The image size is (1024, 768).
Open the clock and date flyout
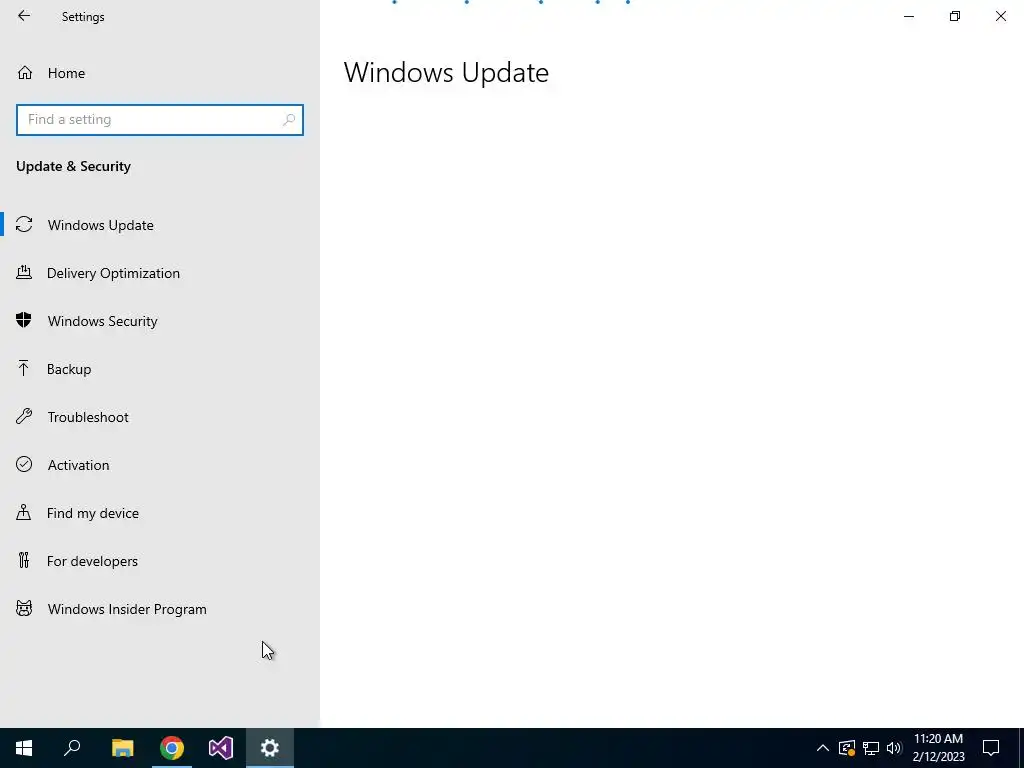coord(938,748)
